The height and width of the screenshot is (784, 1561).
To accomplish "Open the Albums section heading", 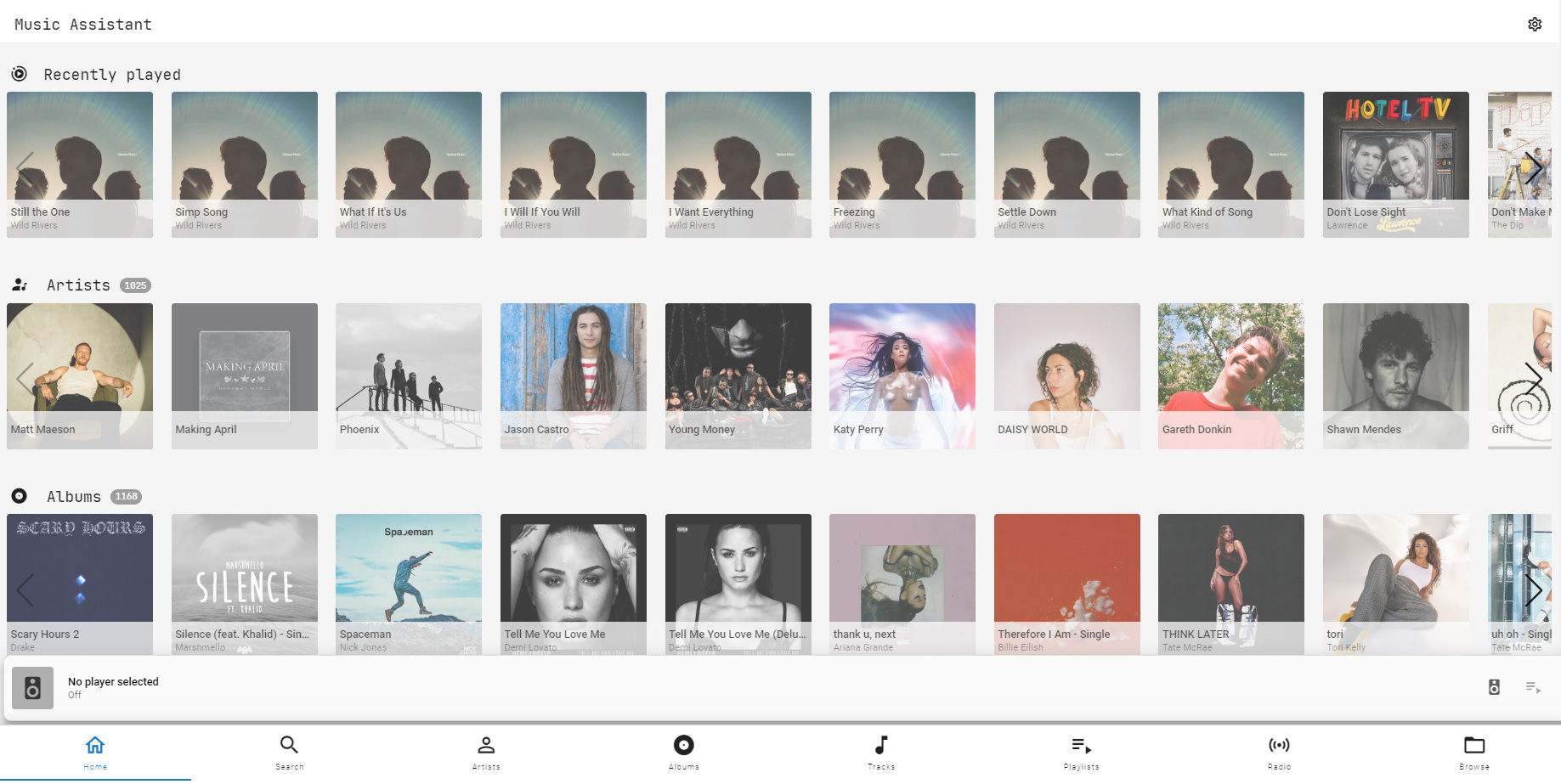I will (74, 497).
